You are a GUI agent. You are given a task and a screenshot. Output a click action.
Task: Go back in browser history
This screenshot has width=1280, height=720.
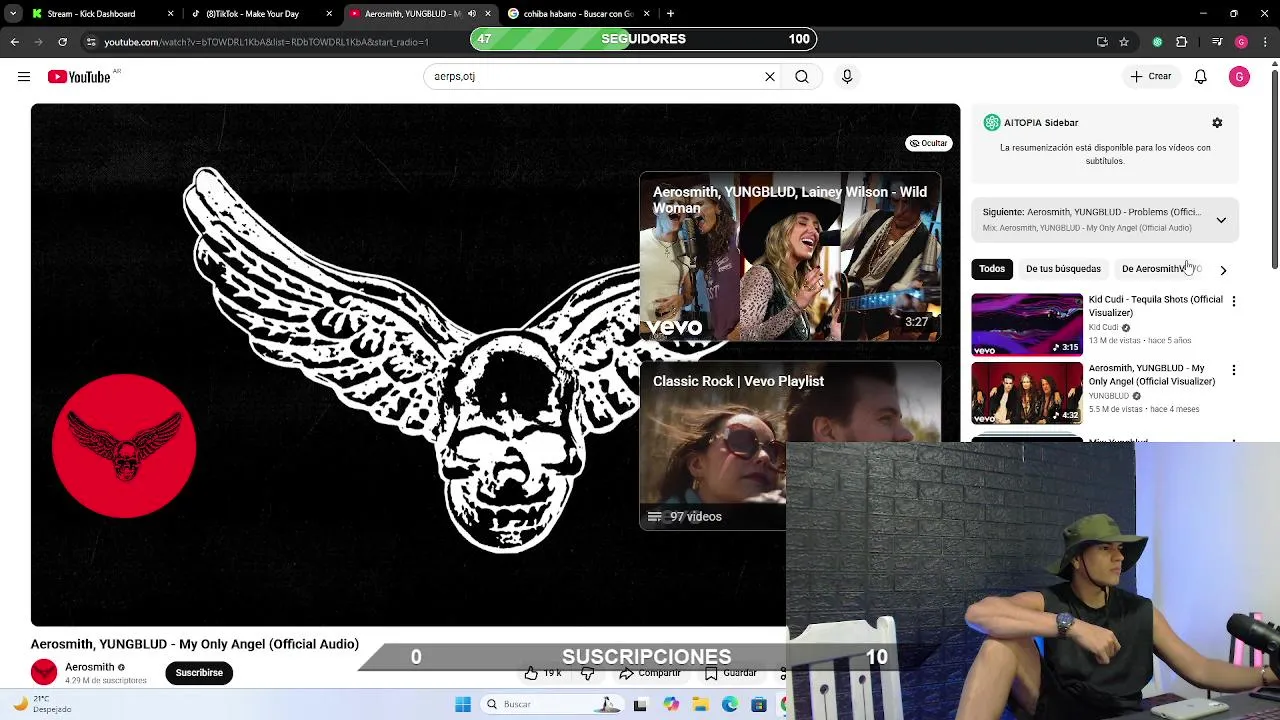(x=14, y=42)
